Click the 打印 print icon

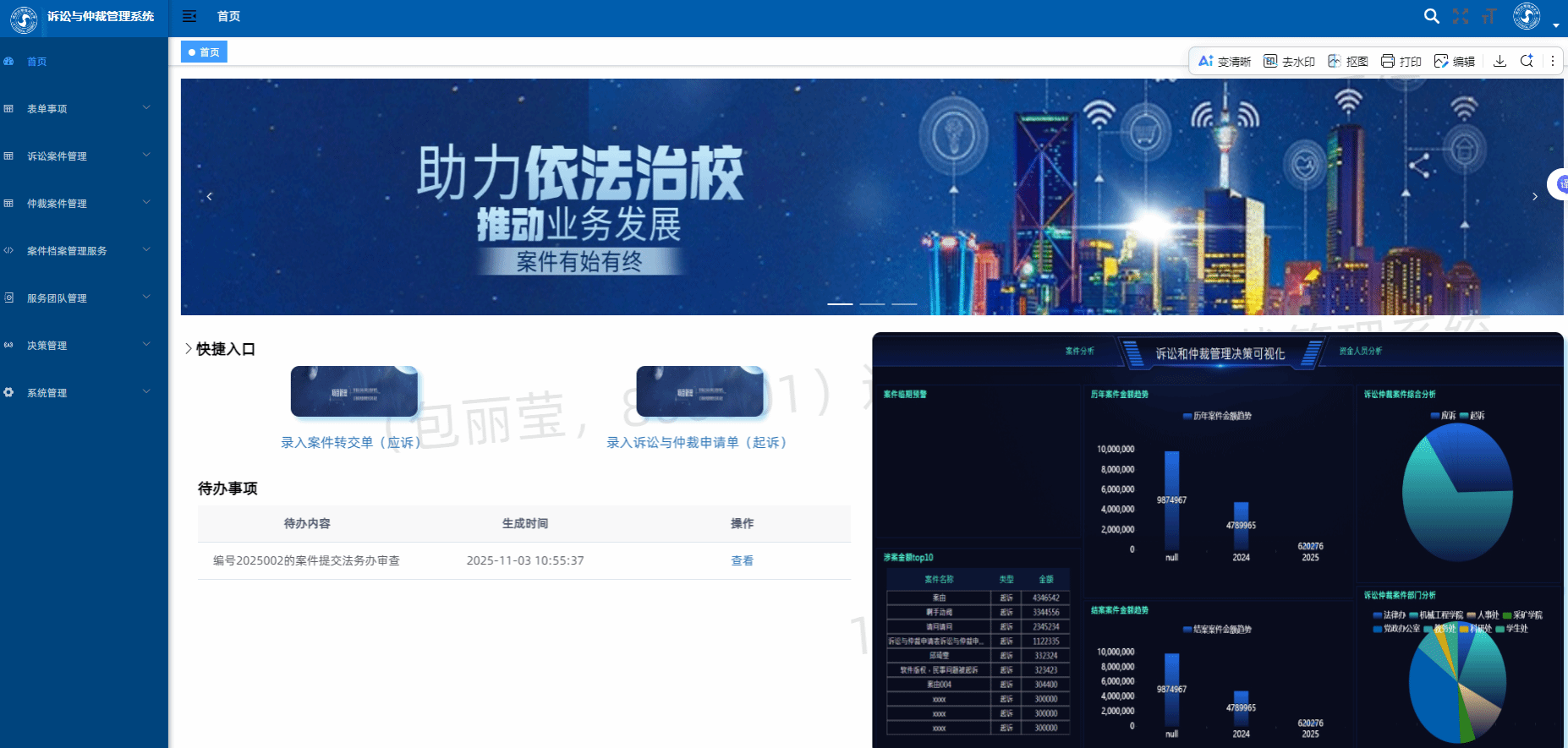(1401, 61)
